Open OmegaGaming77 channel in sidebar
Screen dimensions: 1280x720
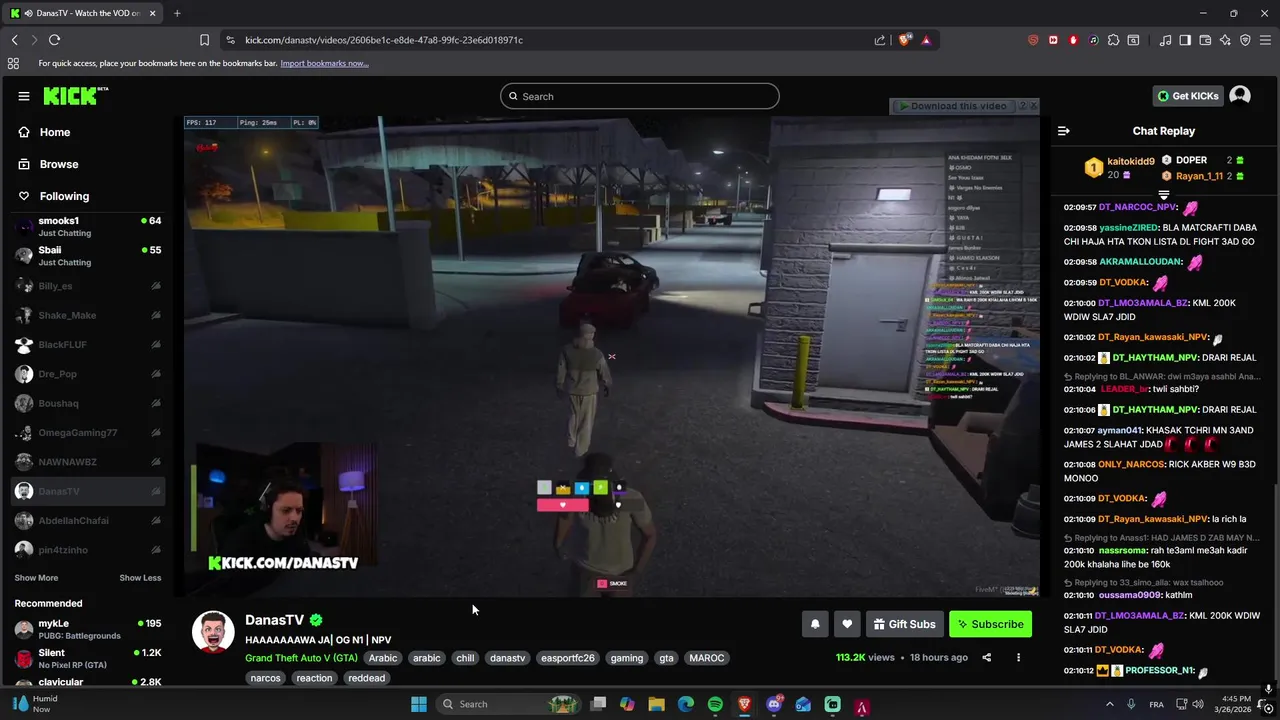(88, 433)
